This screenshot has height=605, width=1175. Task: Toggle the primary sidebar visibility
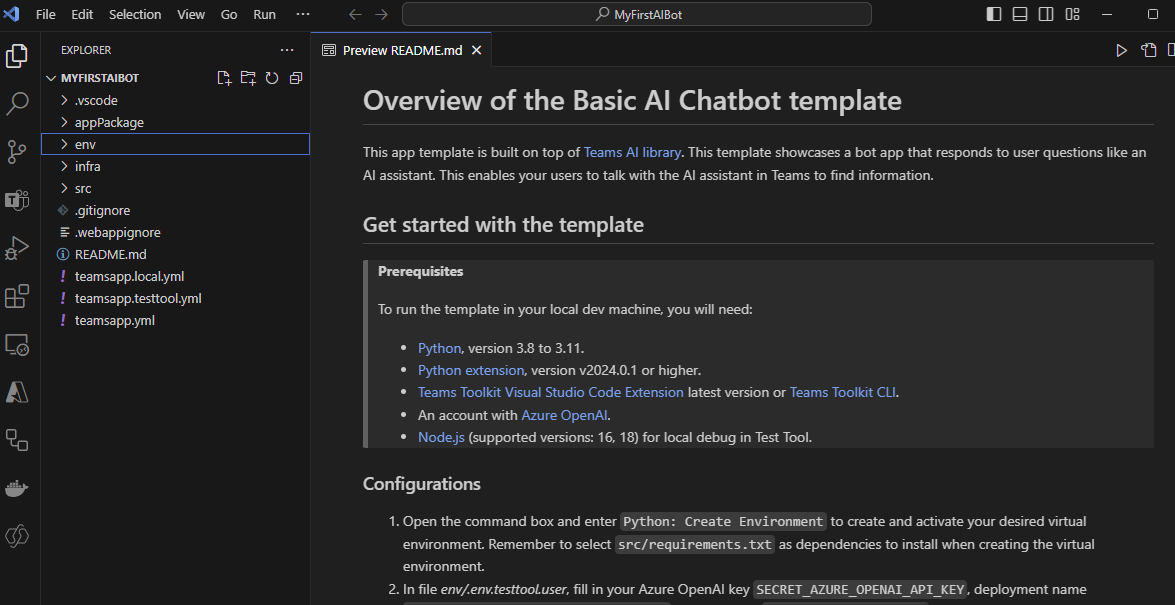tap(992, 13)
